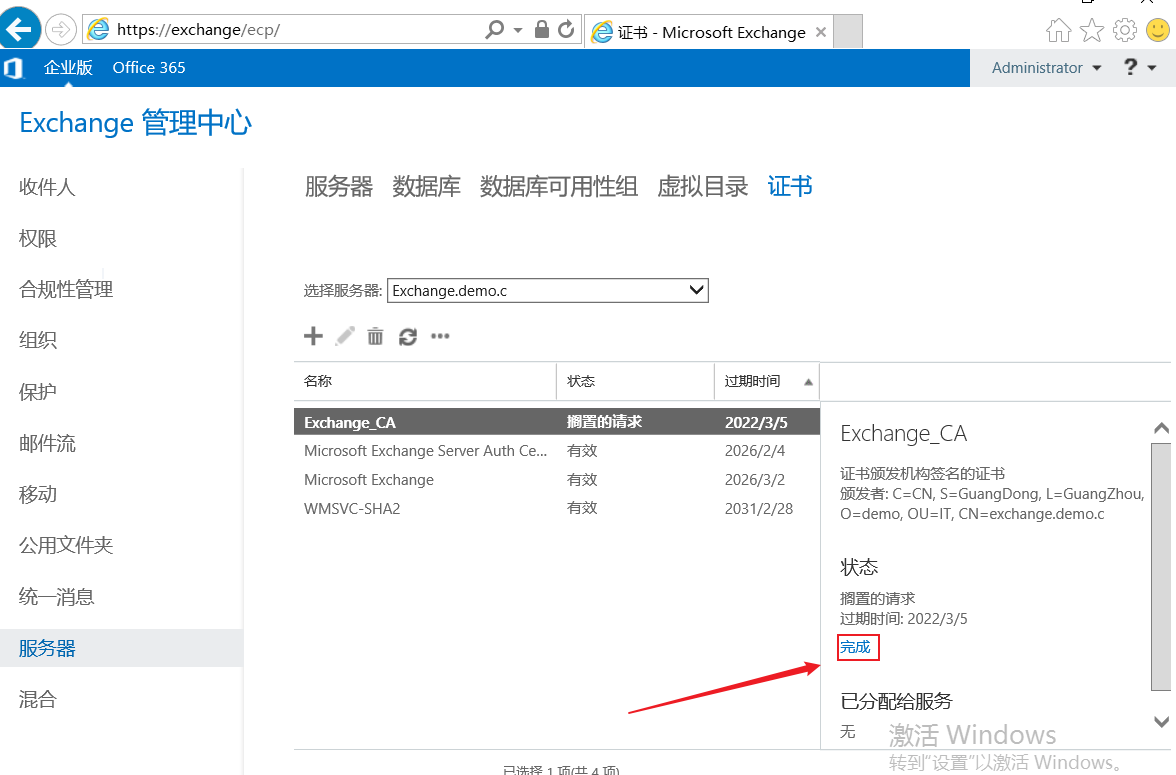Open Office 365 in the top bar
The image size is (1176, 775).
pos(149,68)
